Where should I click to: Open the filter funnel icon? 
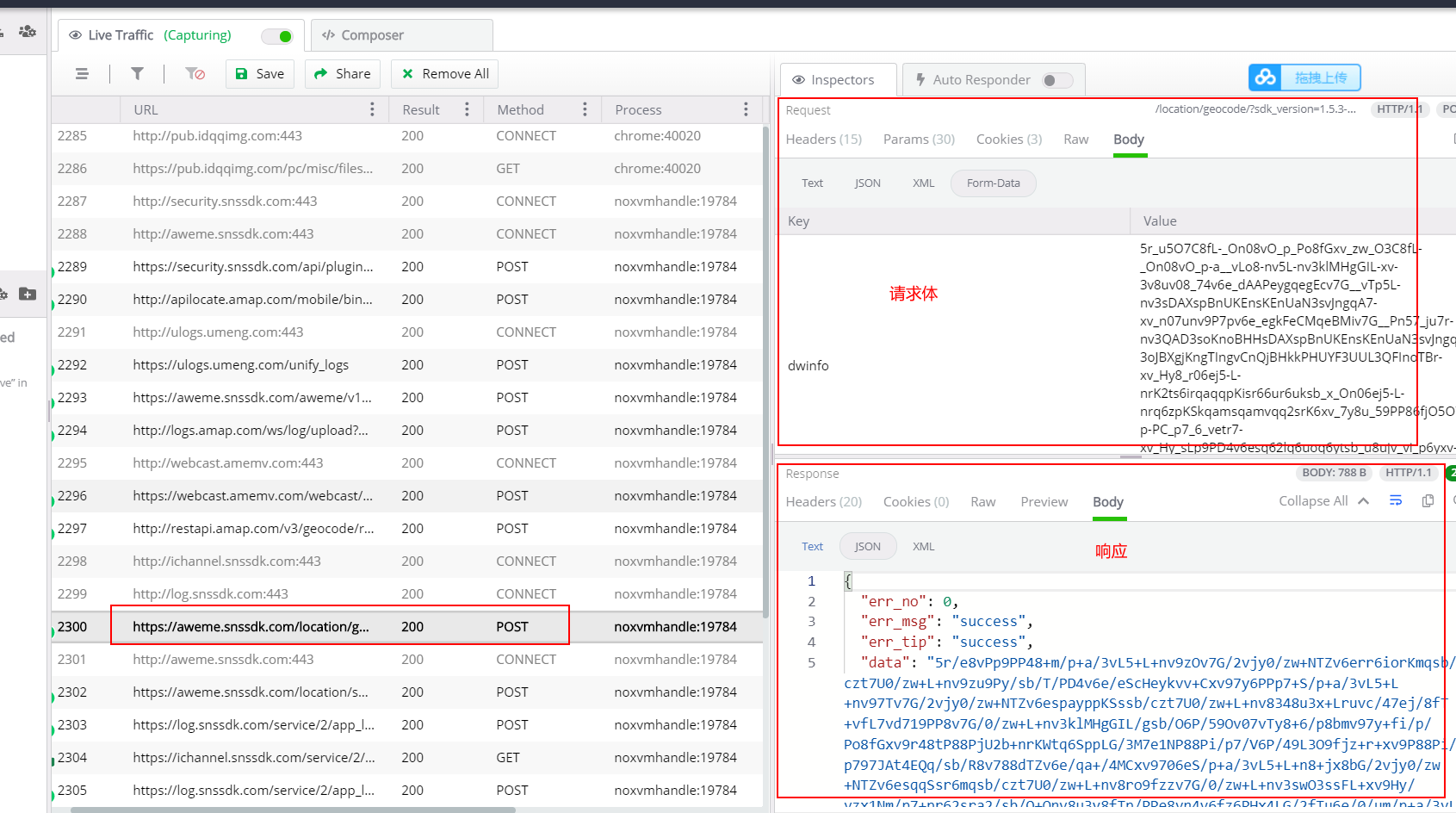tap(137, 74)
